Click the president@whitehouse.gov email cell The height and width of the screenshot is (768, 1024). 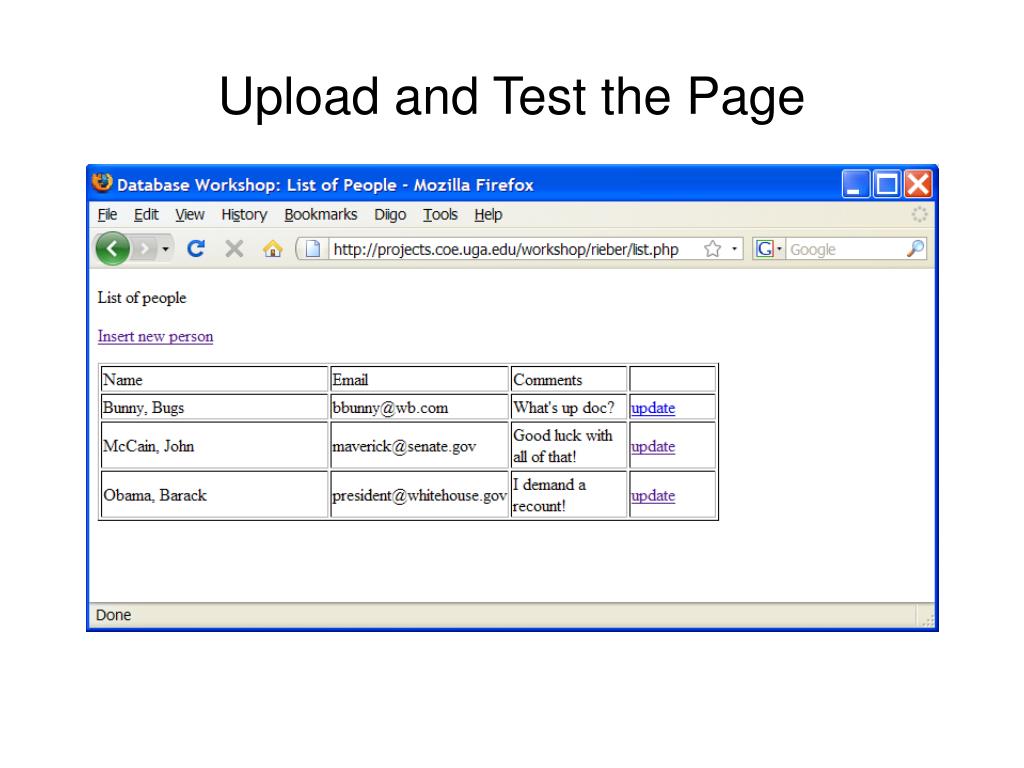(x=419, y=495)
